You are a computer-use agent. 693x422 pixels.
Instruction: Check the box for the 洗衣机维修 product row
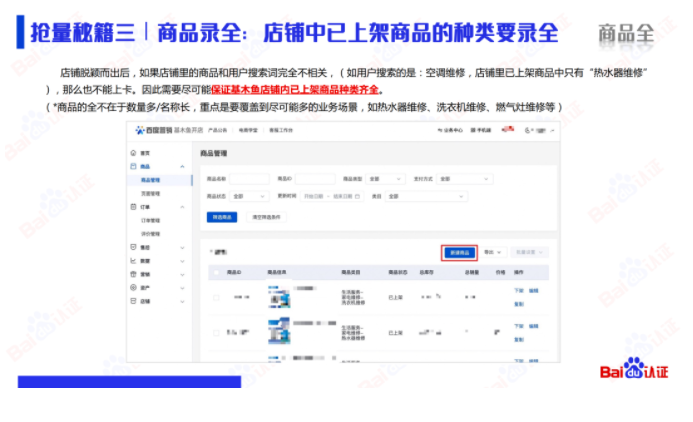(216, 297)
